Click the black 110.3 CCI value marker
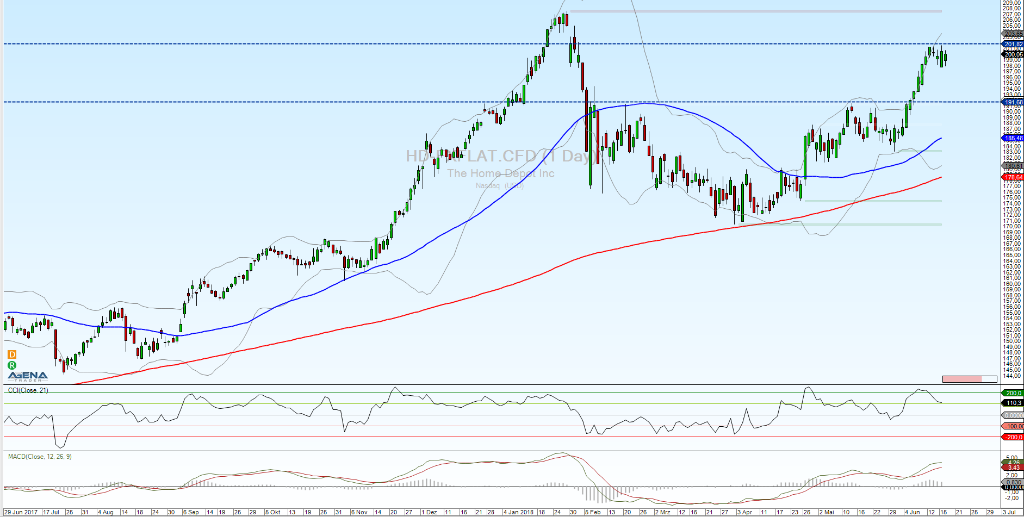 click(x=1013, y=403)
